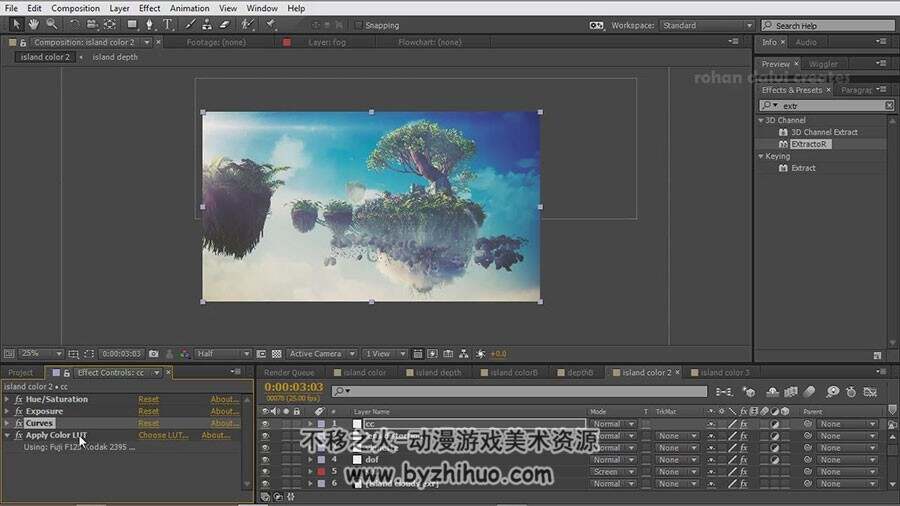This screenshot has width=900, height=506.
Task: Toggle the lock on Effect Controls panel
Action: pos(67,372)
